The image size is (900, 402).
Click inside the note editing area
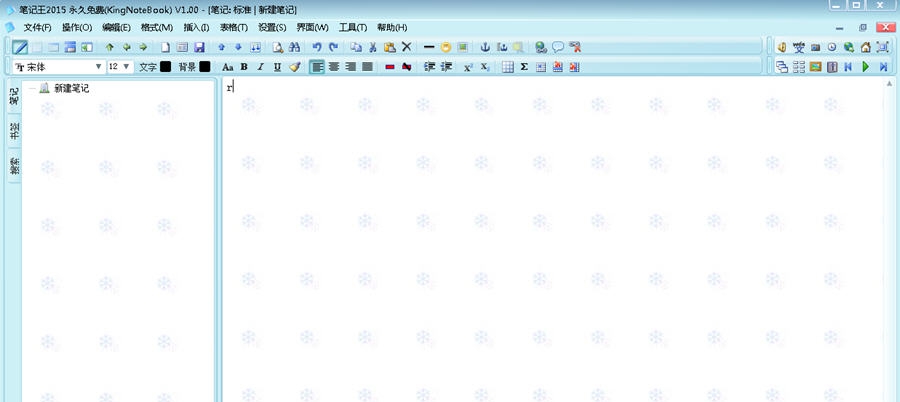(x=551, y=241)
